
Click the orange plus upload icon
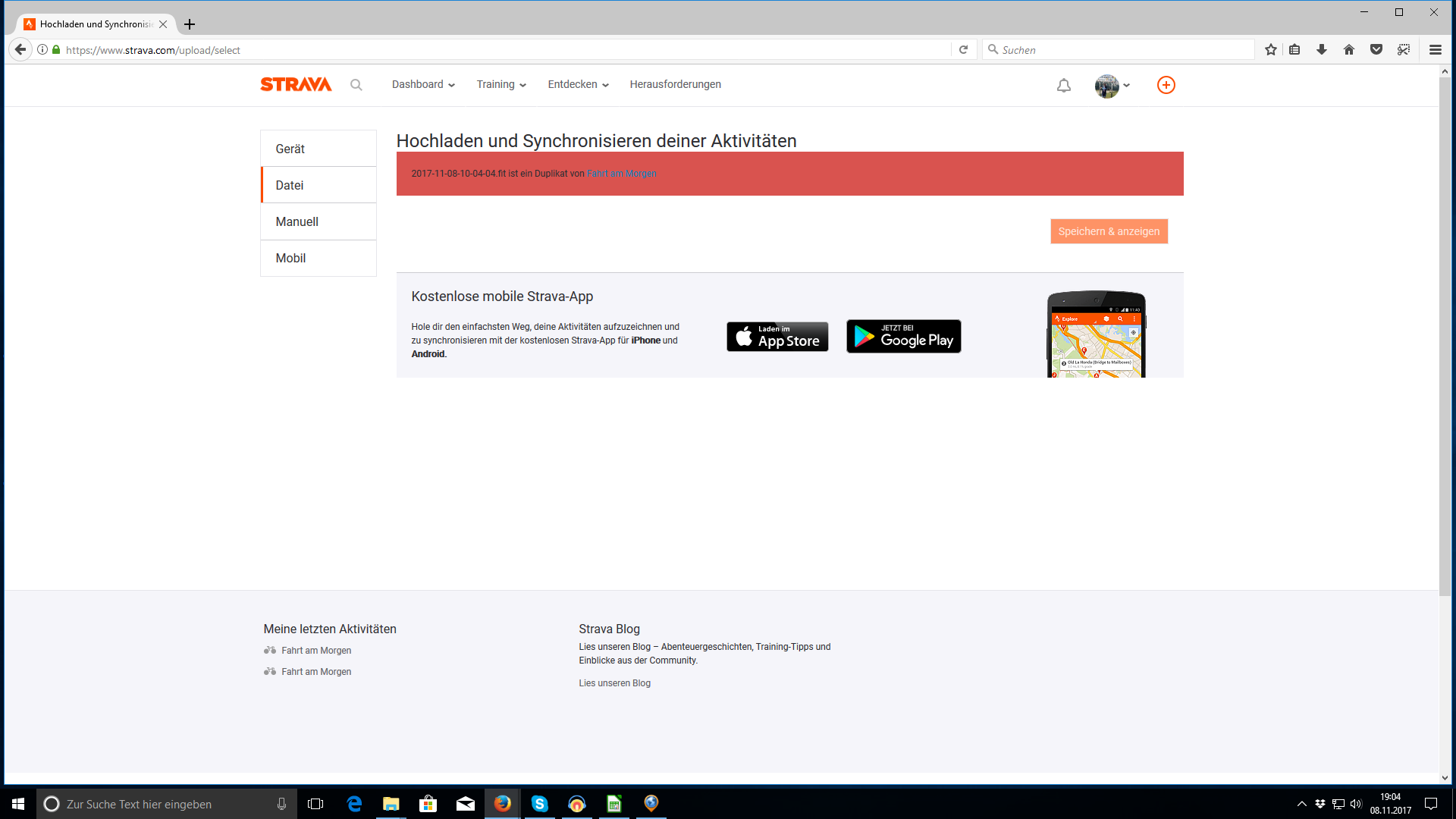pos(1166,85)
